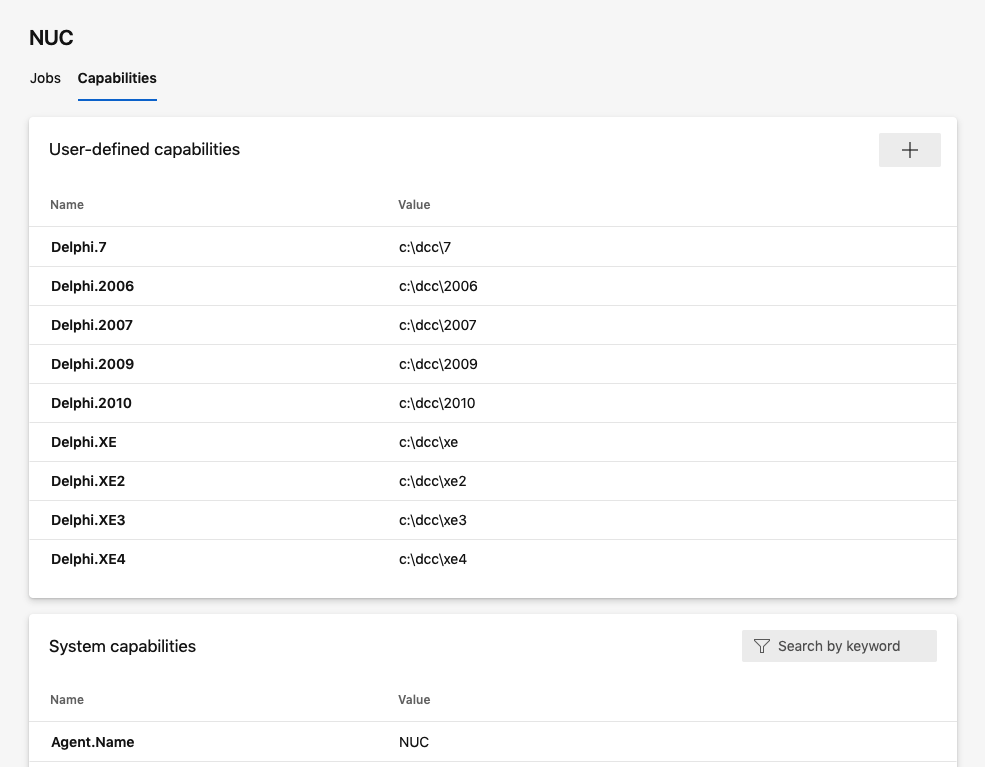
Task: Select the Agent.Name system capability row
Action: tap(492, 742)
